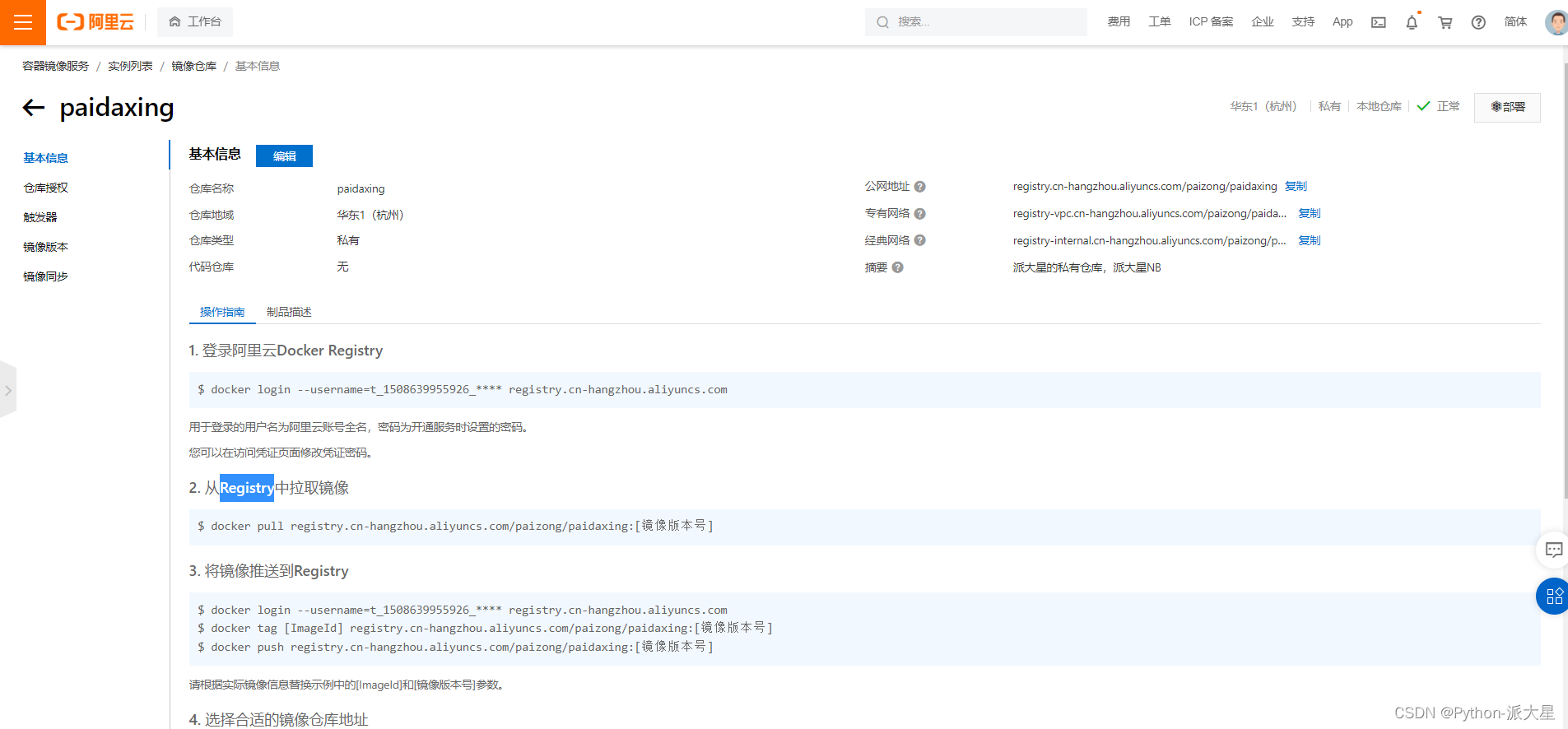This screenshot has width=1568, height=729.
Task: Open the 工单 menu
Action: [1160, 22]
